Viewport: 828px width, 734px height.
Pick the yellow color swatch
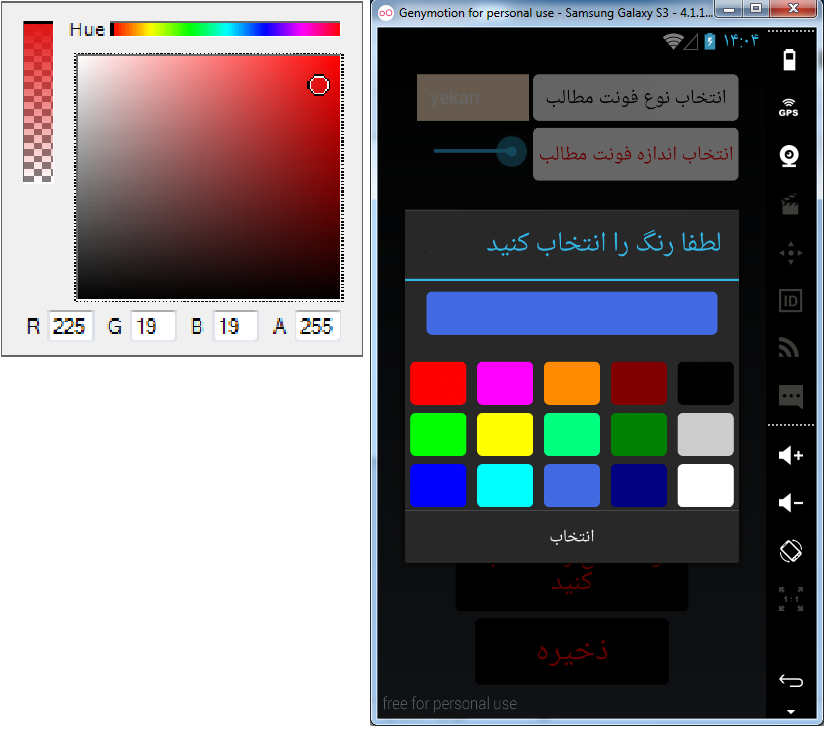(505, 435)
